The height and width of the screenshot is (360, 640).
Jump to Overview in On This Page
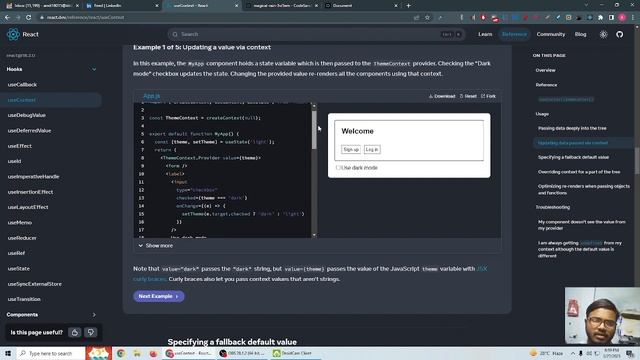545,70
